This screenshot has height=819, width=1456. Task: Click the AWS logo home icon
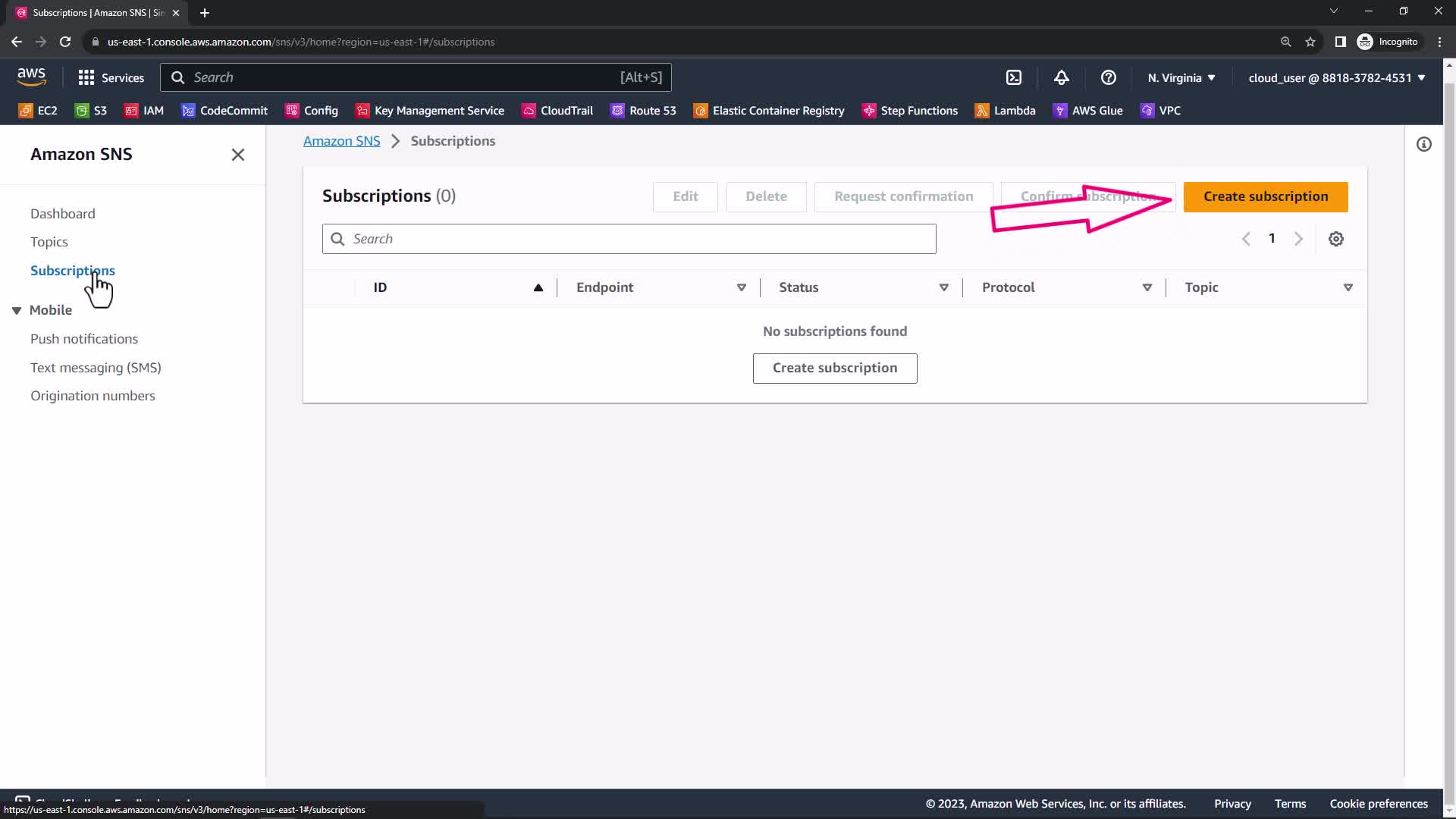[x=31, y=77]
